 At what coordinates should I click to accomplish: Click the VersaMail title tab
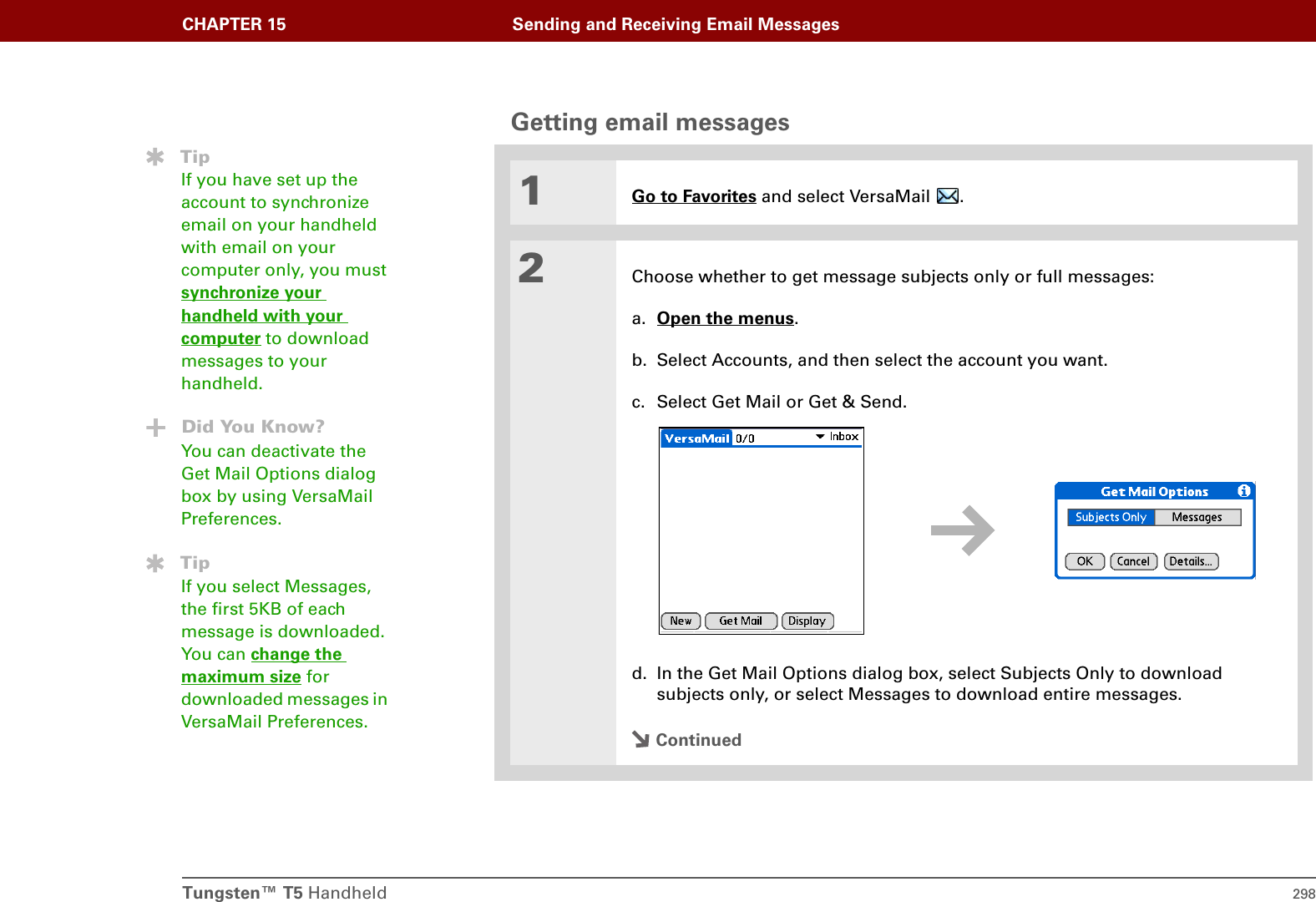(696, 438)
